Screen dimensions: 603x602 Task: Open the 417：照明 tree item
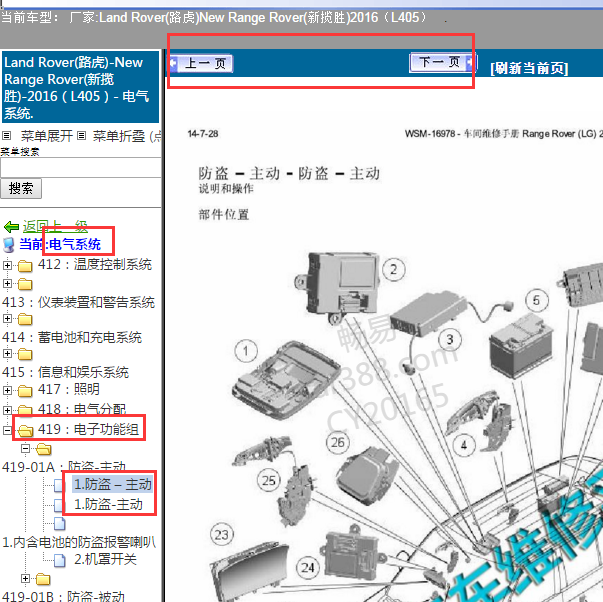68,390
